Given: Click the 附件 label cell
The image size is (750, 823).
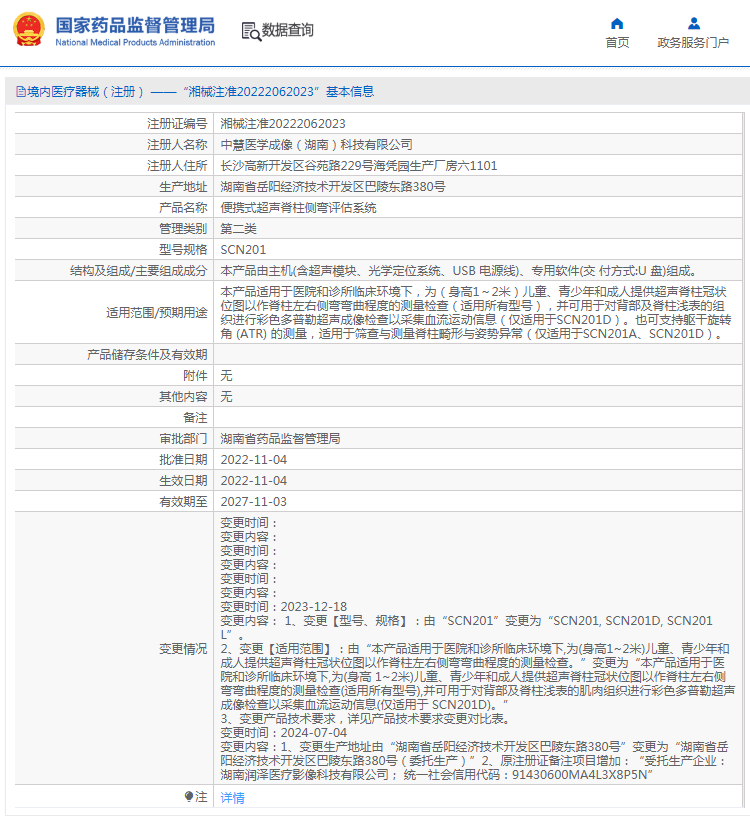Looking at the screenshot, I should click(113, 376).
